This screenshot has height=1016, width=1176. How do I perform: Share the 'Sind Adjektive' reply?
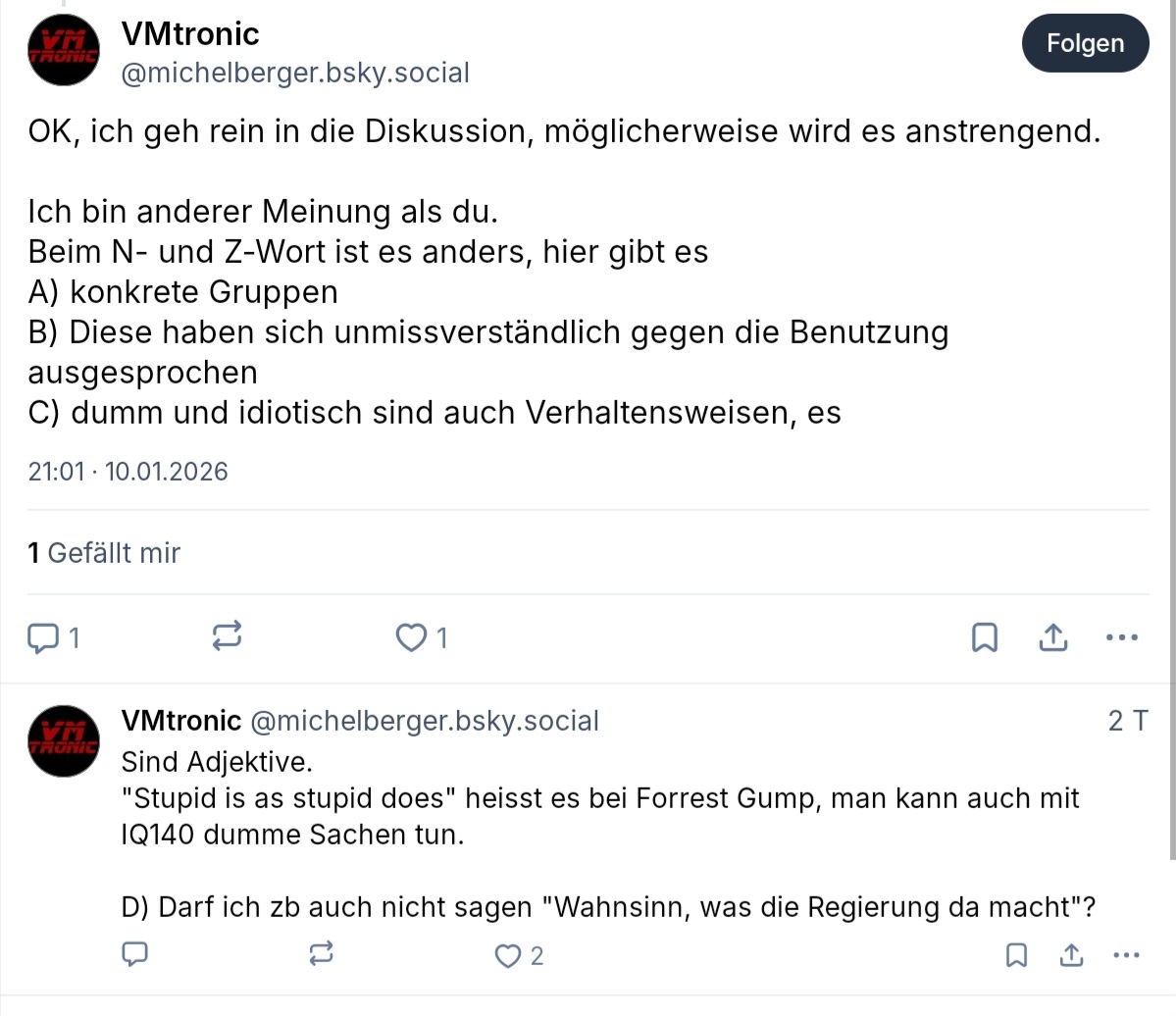(1072, 954)
